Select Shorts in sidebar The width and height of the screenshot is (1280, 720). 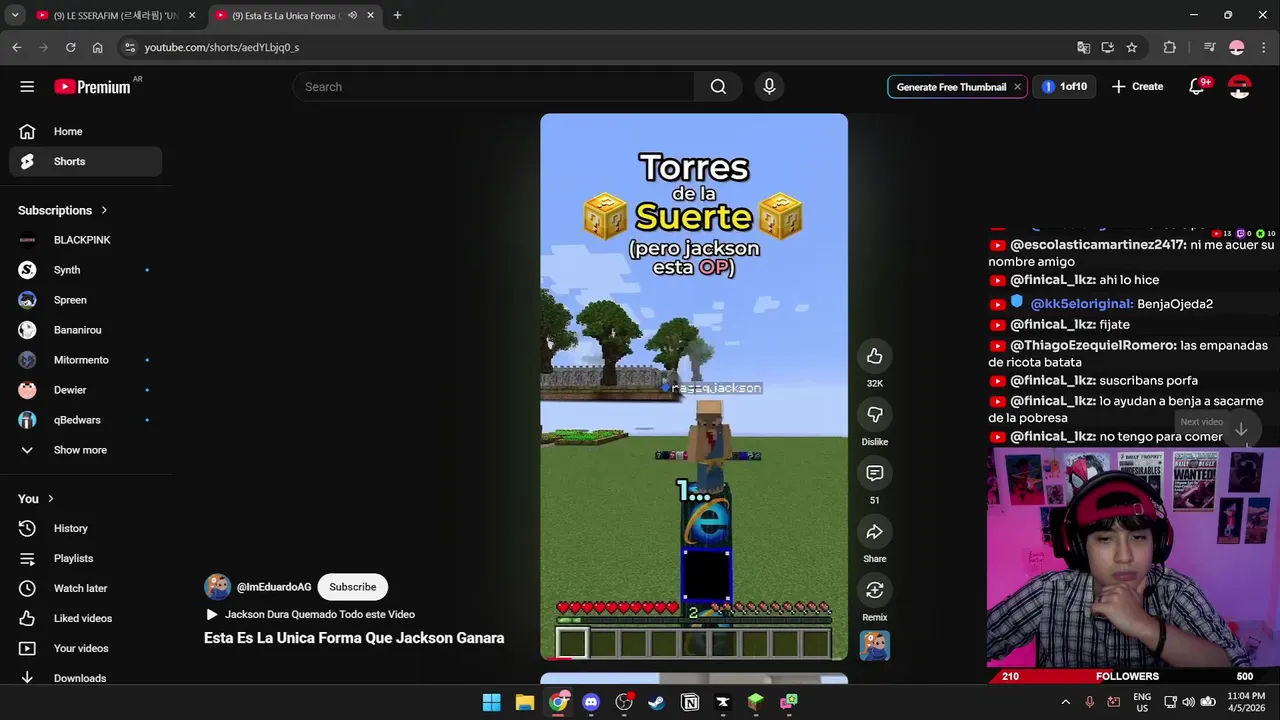pyautogui.click(x=86, y=161)
